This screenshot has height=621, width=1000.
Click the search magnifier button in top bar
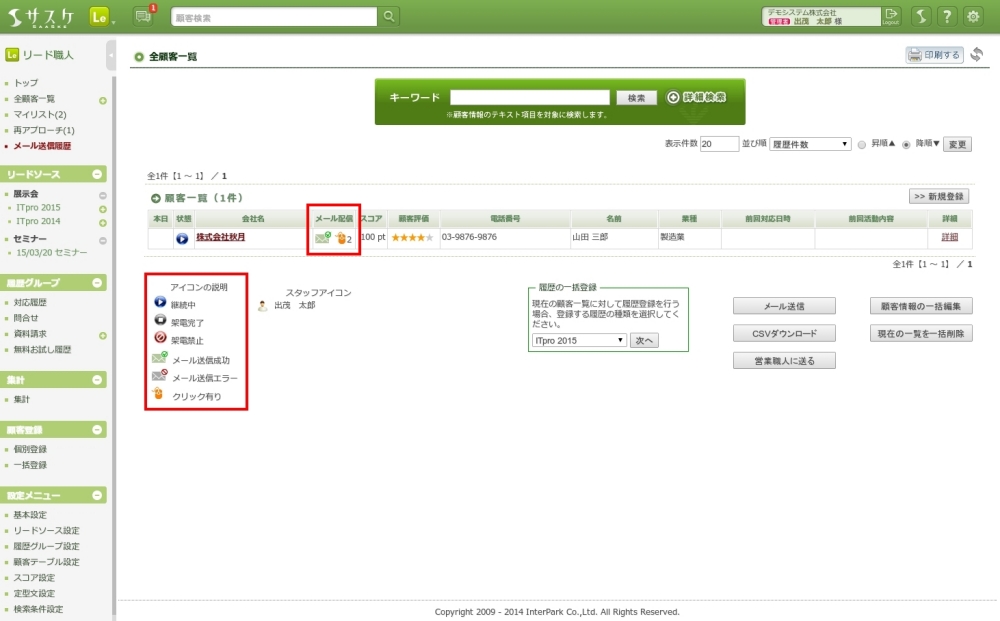pyautogui.click(x=389, y=17)
